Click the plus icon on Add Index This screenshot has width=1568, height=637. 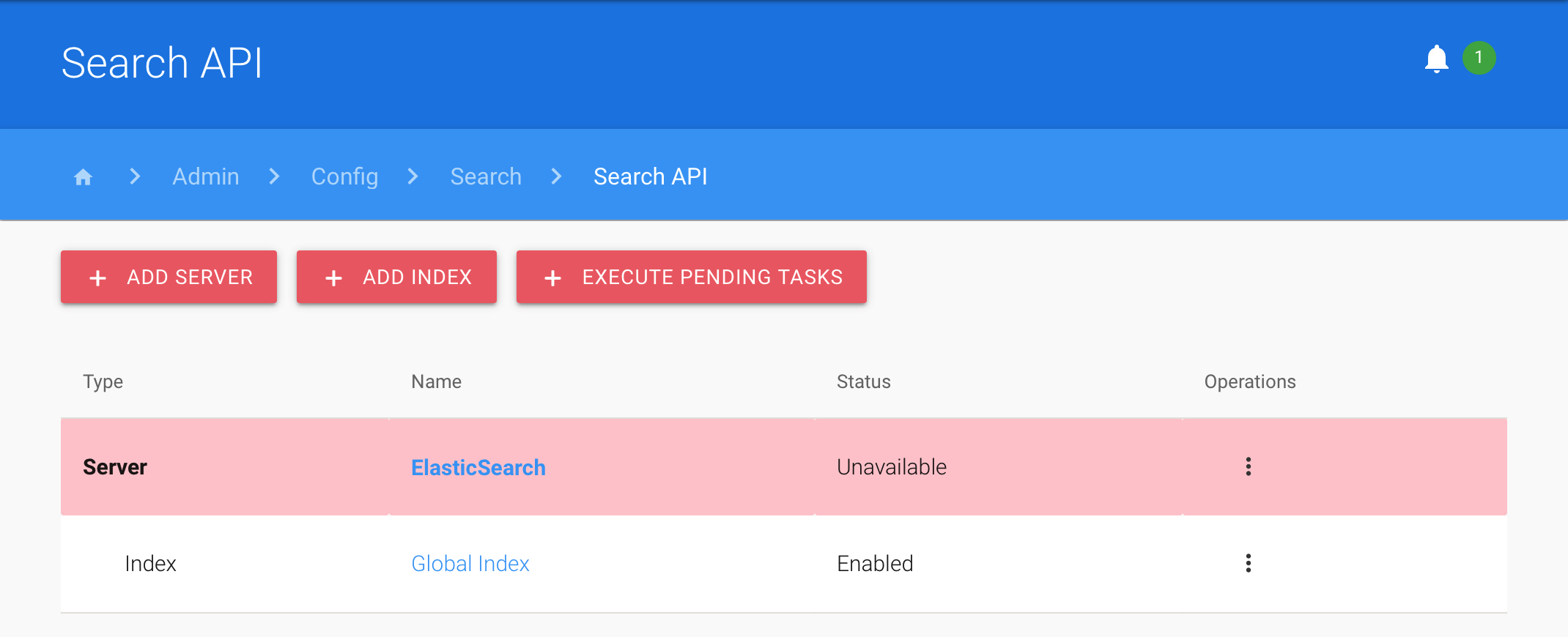point(333,278)
